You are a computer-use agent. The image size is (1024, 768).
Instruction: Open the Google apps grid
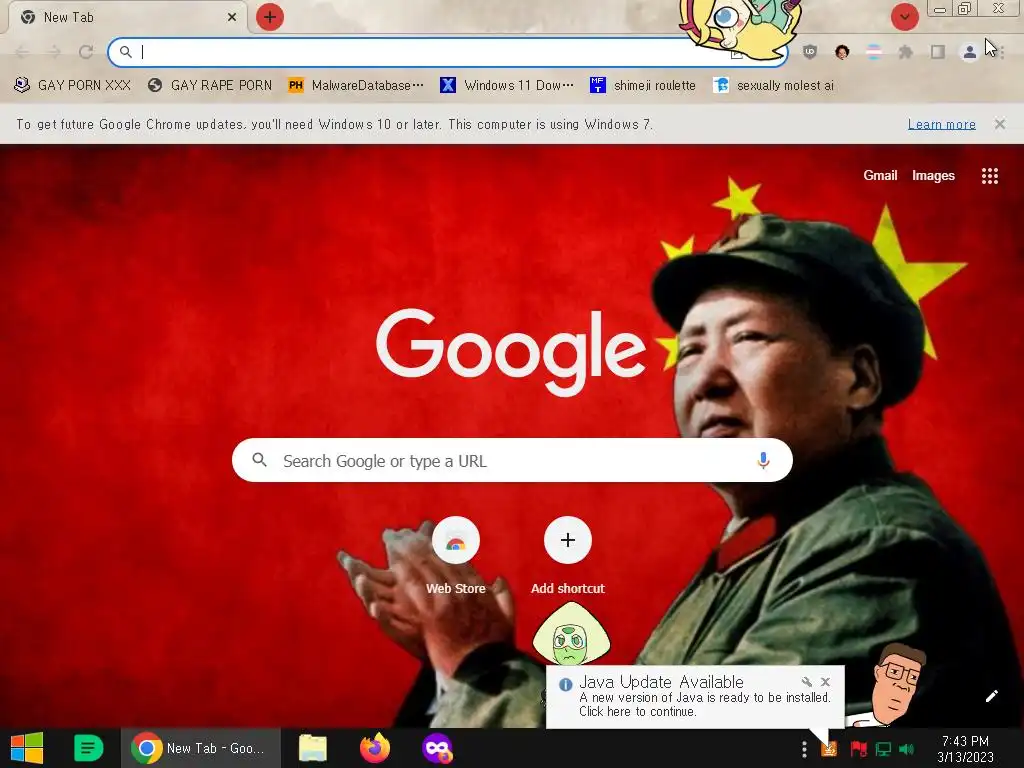click(x=990, y=176)
